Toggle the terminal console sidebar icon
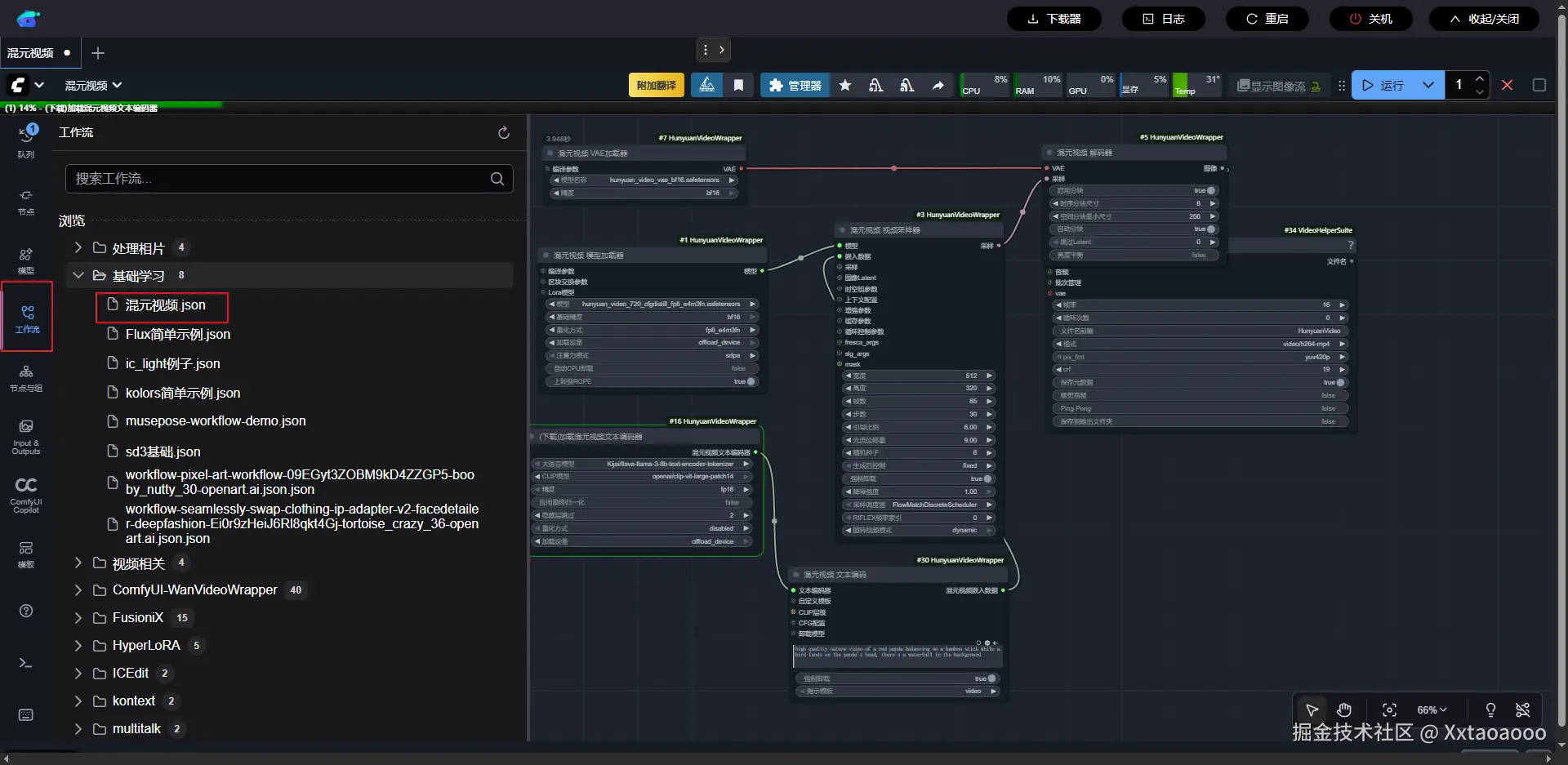The image size is (1568, 765). point(26,663)
